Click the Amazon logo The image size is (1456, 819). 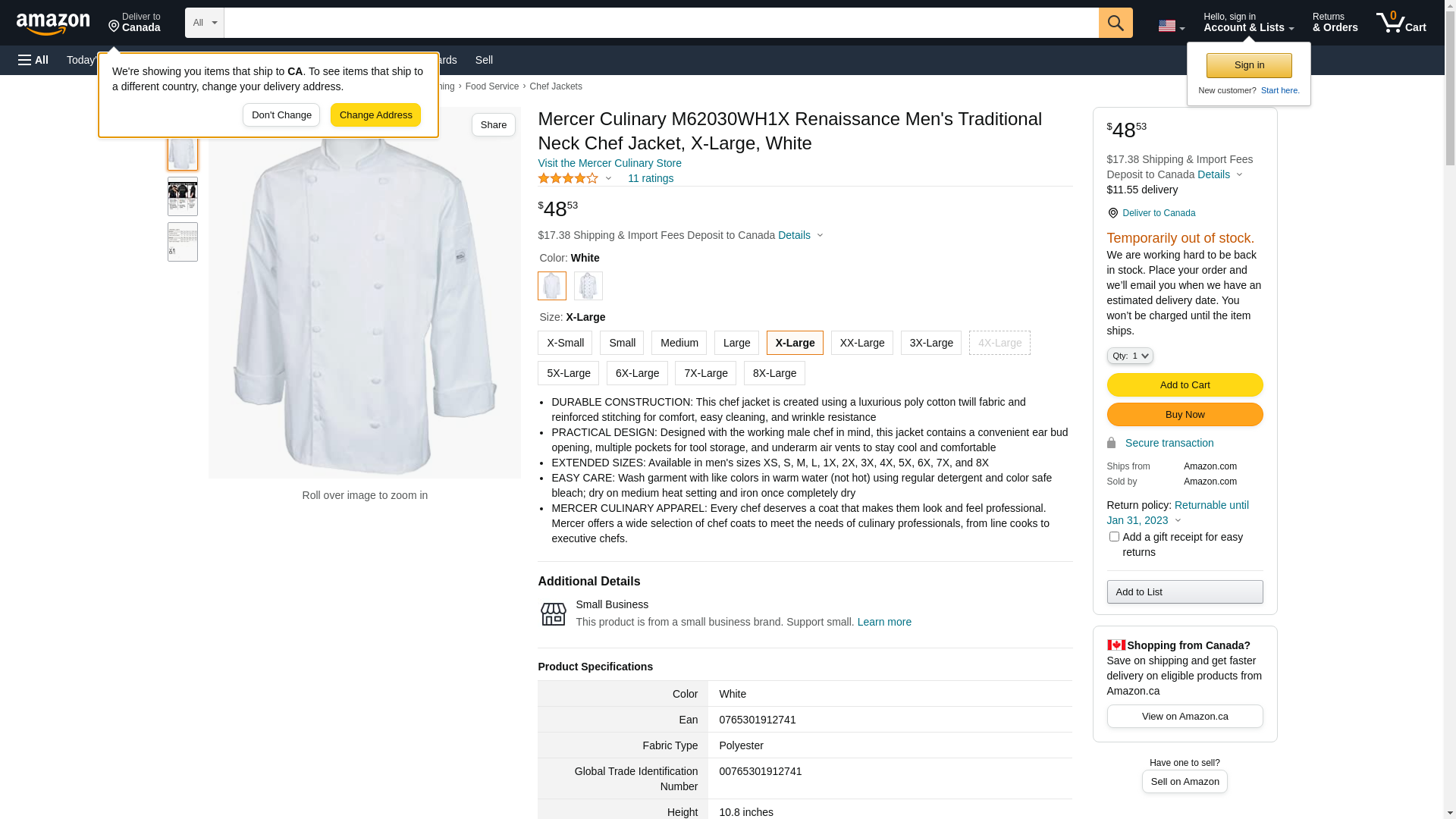tap(53, 24)
